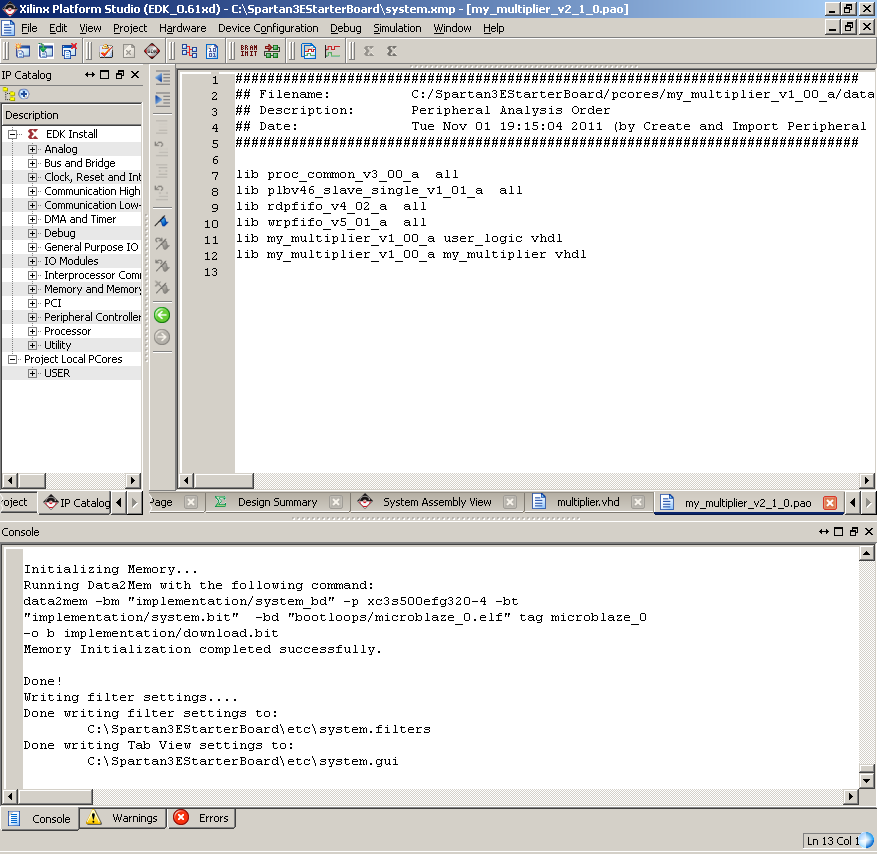Click the editor horizontal scrollbar right arrow
This screenshot has height=854, width=877.
click(x=866, y=480)
